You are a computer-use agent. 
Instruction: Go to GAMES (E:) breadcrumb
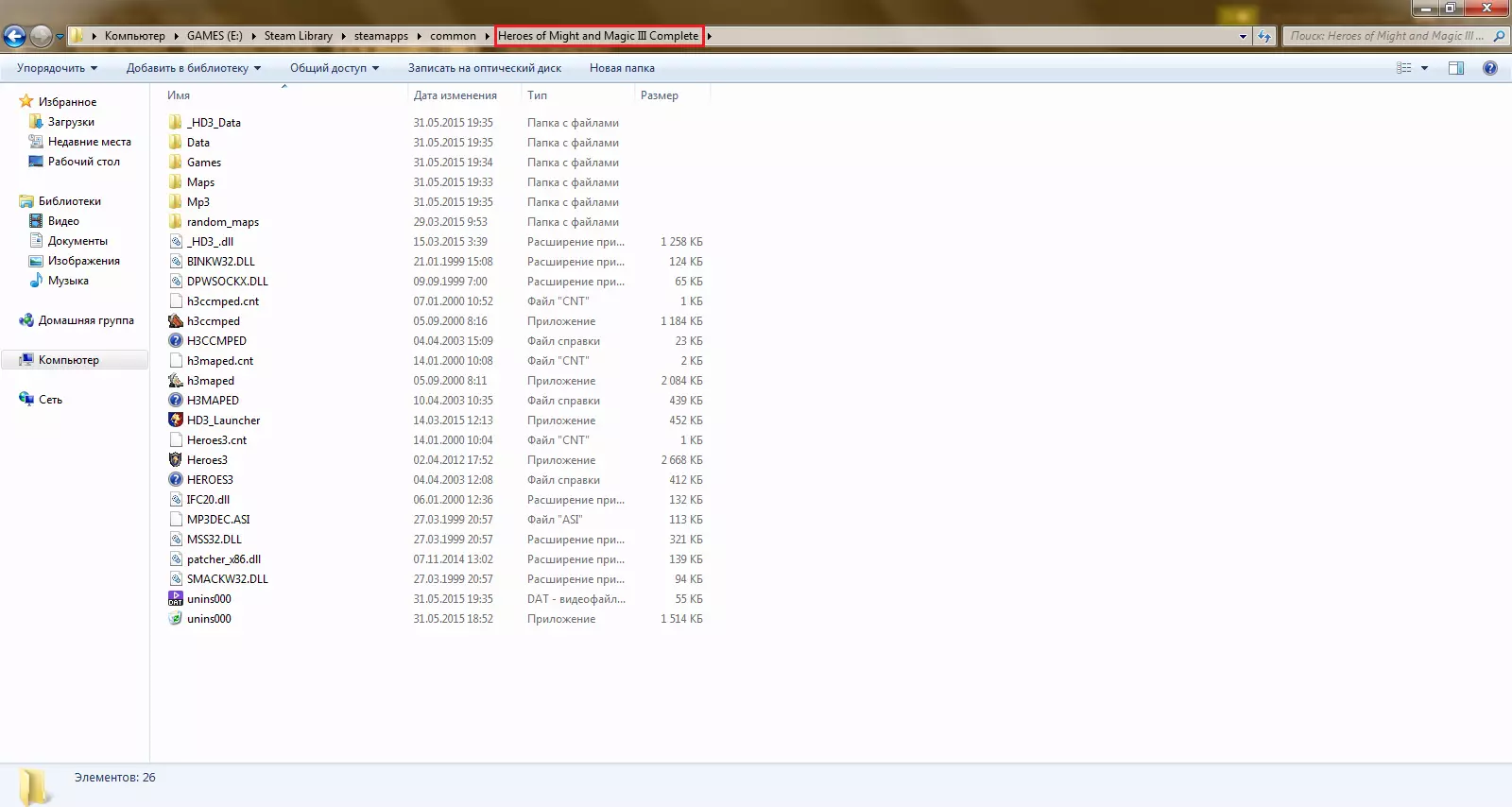click(215, 36)
